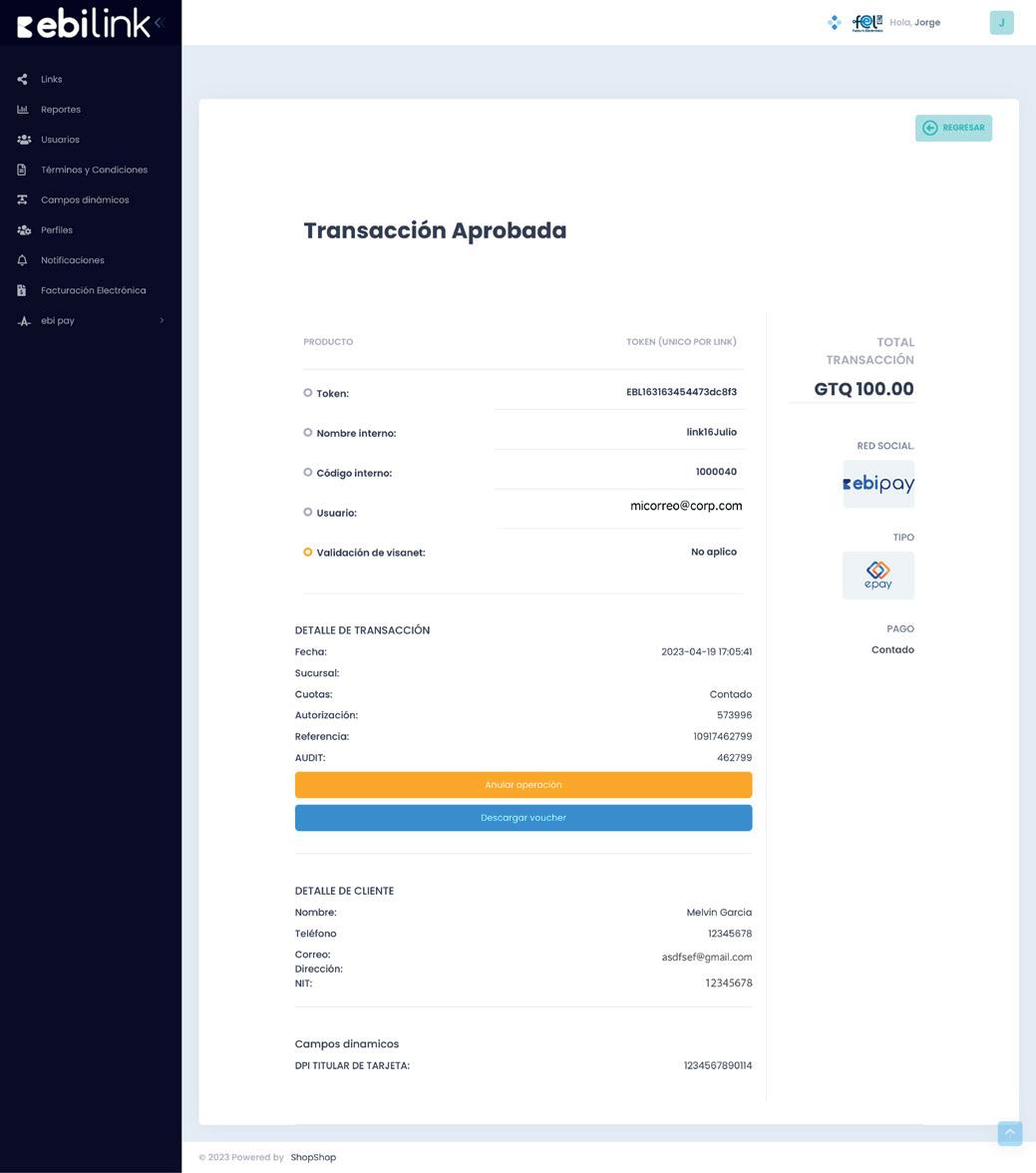
Task: Go to Campos dinámicos menu item
Action: point(85,199)
